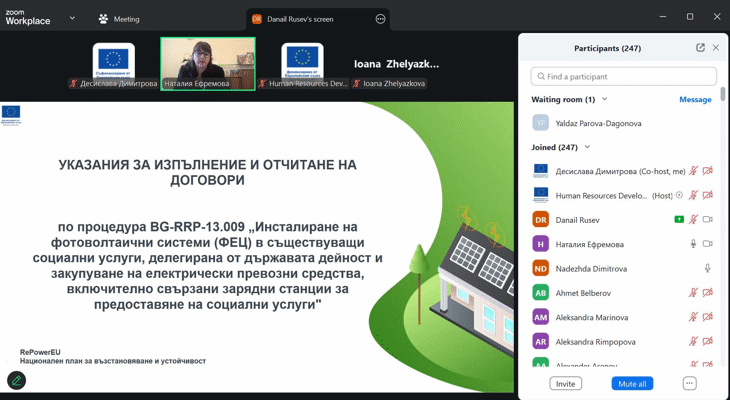Click Aleksandra Marinova muted microphone icon

click(x=693, y=317)
